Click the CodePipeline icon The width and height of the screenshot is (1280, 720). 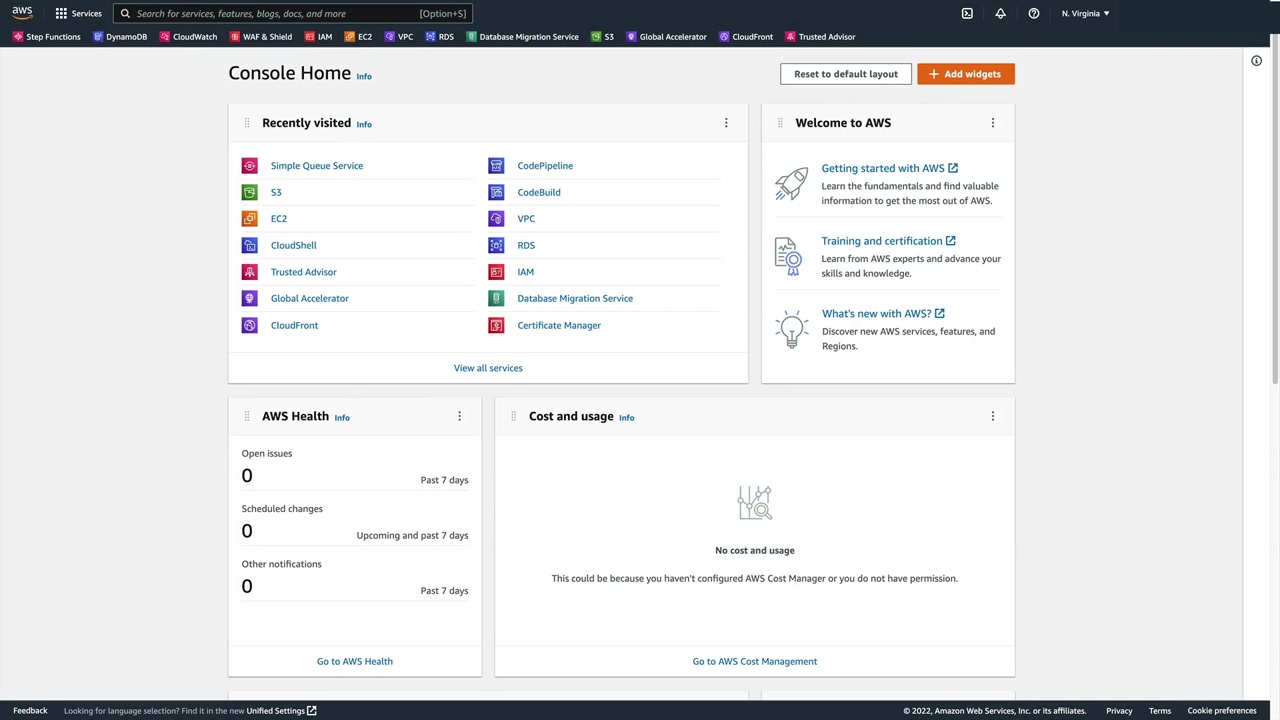(x=496, y=165)
